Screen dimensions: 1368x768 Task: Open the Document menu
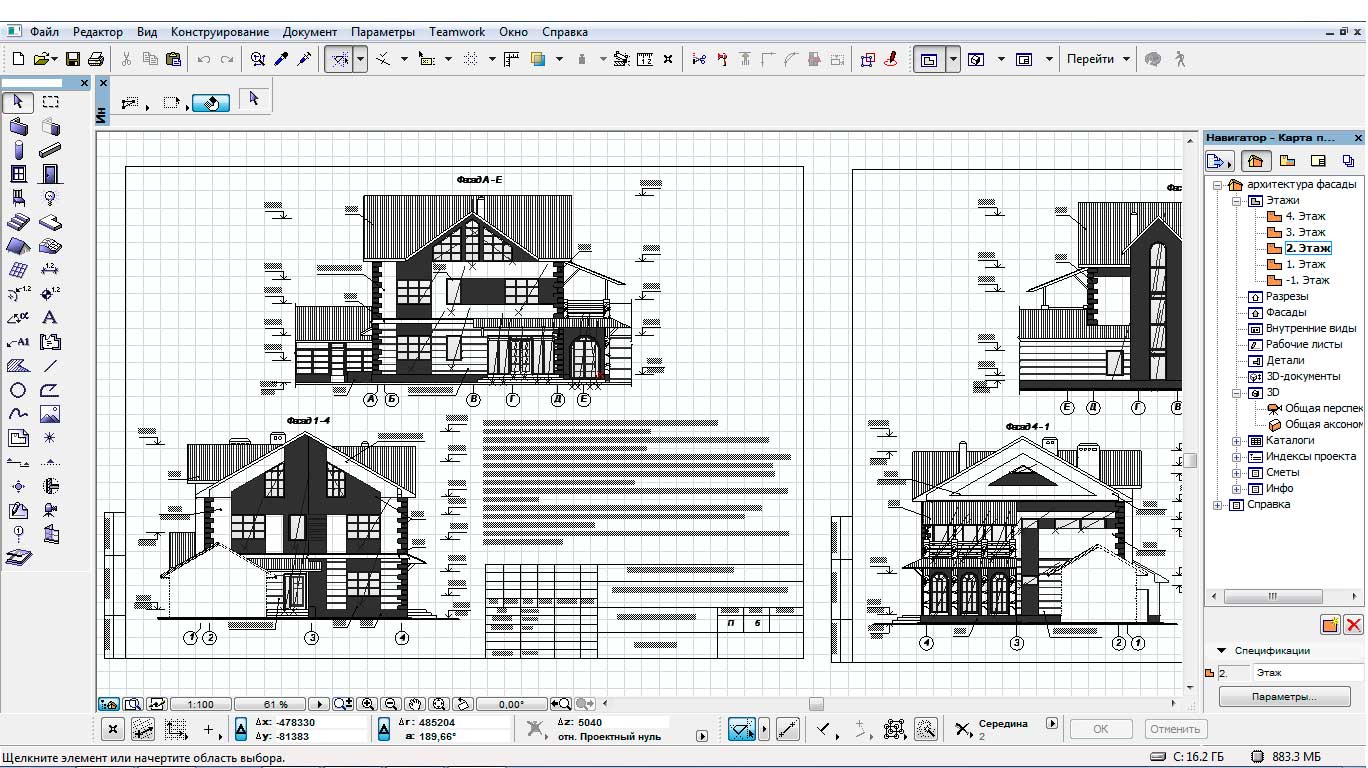310,32
